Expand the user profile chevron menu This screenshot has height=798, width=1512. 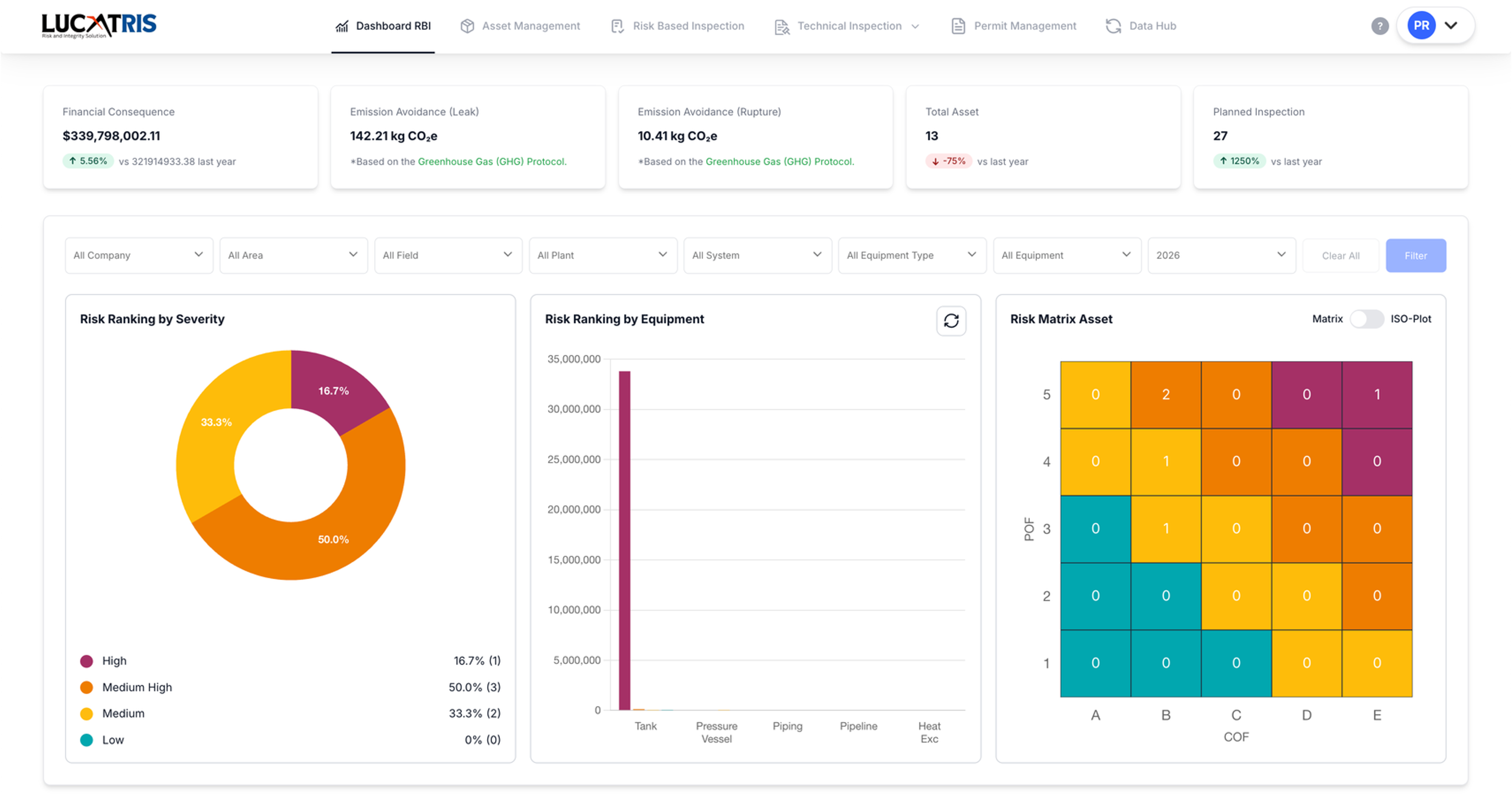[x=1451, y=25]
